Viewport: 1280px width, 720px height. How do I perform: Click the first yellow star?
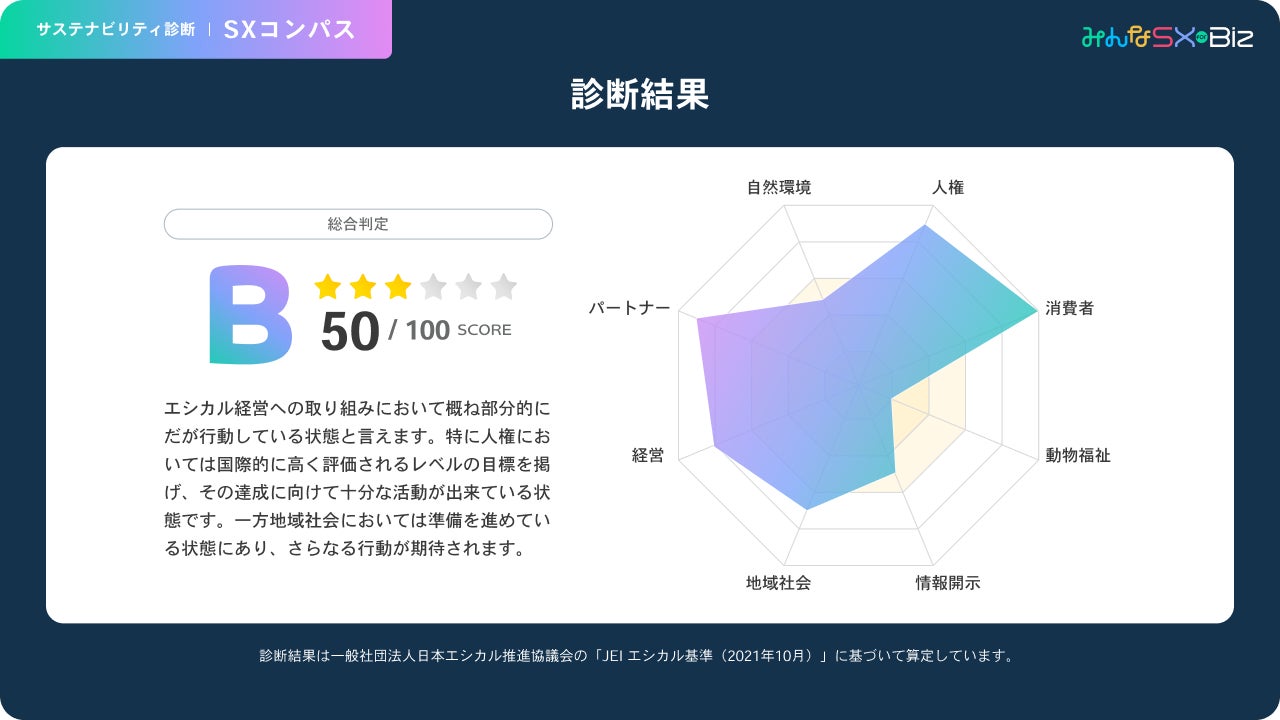[x=328, y=288]
